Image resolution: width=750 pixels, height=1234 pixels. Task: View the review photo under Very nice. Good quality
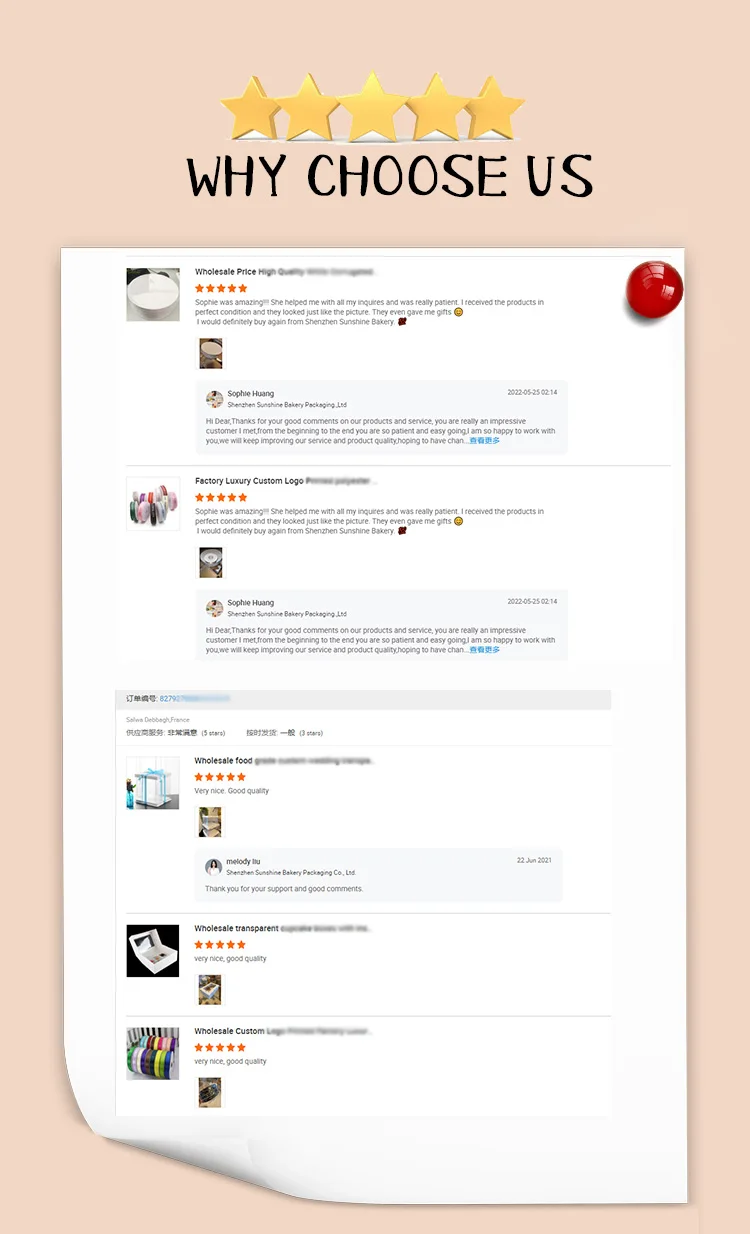click(210, 822)
